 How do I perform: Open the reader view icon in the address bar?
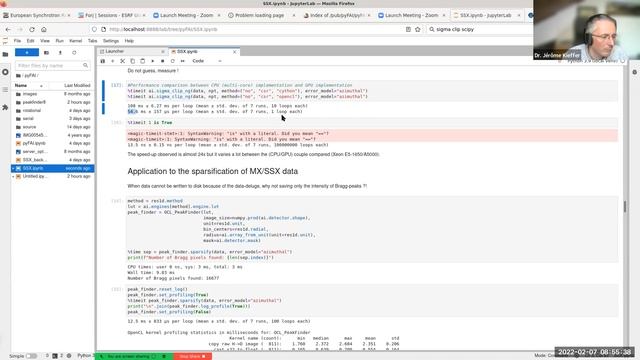tap(408, 29)
